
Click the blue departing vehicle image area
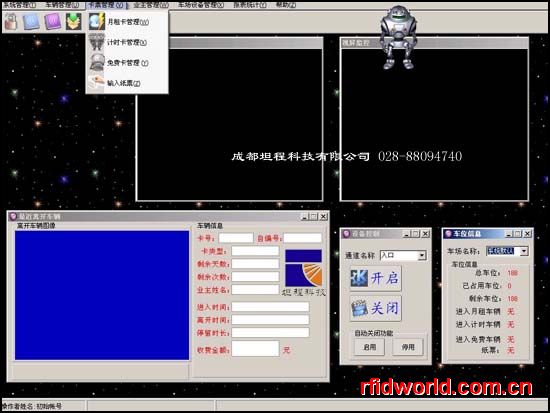tap(102, 295)
